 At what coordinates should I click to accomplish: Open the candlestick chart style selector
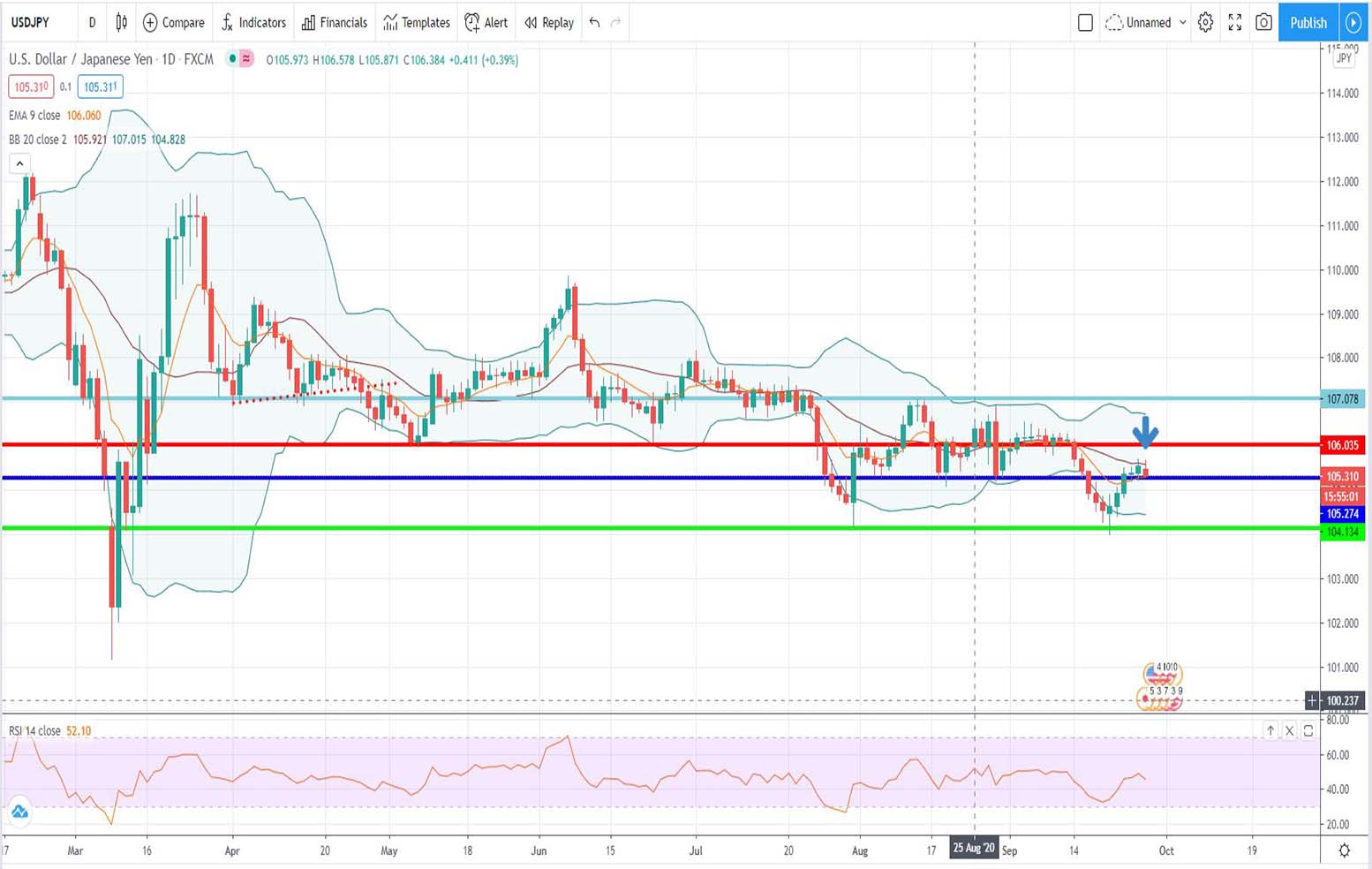pos(121,22)
